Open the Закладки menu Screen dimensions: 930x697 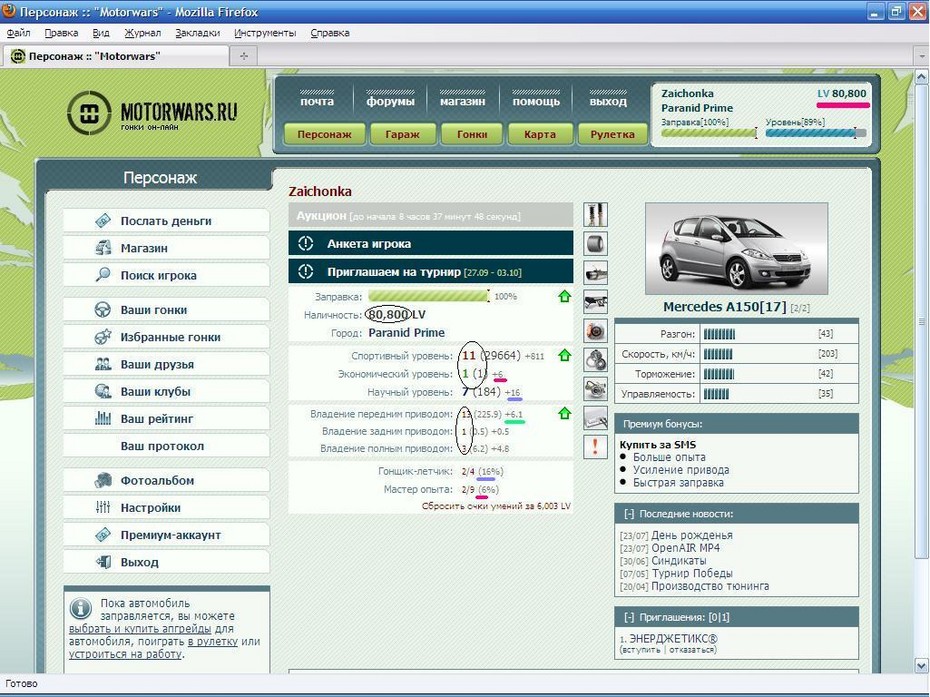pyautogui.click(x=198, y=33)
